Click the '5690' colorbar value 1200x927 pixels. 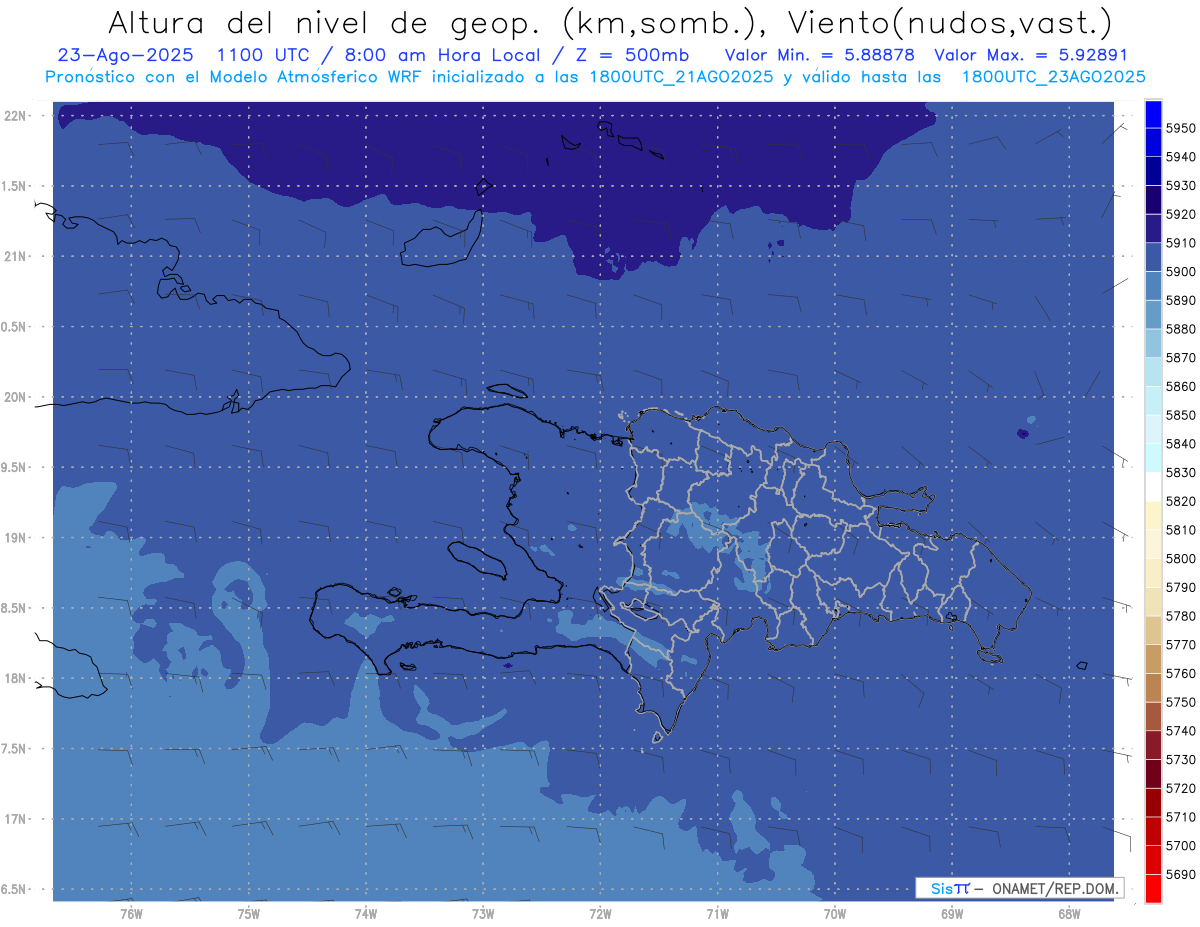pos(1181,874)
